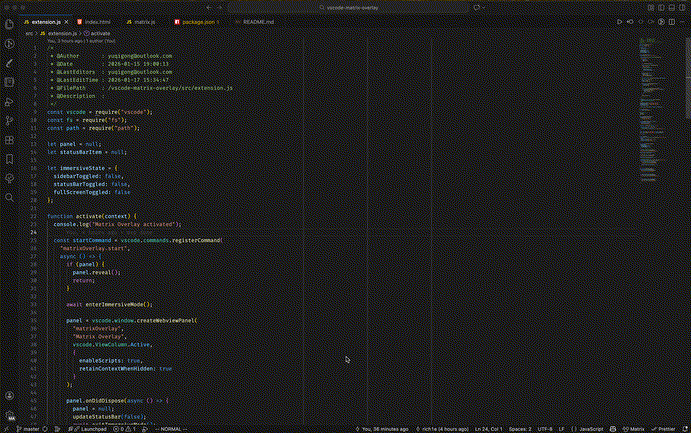The image size is (691, 433).
Task: Open the editor More Actions ellipsis menu
Action: click(681, 20)
